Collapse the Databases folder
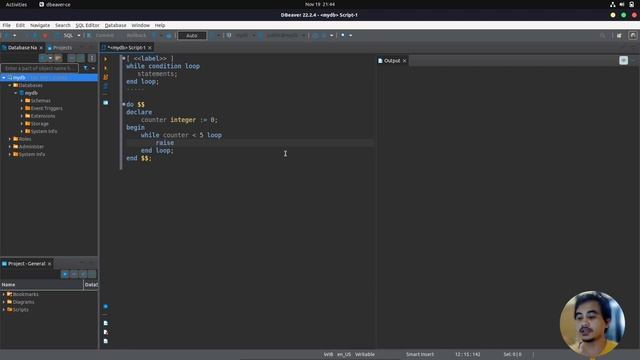The image size is (640, 360). (10, 85)
